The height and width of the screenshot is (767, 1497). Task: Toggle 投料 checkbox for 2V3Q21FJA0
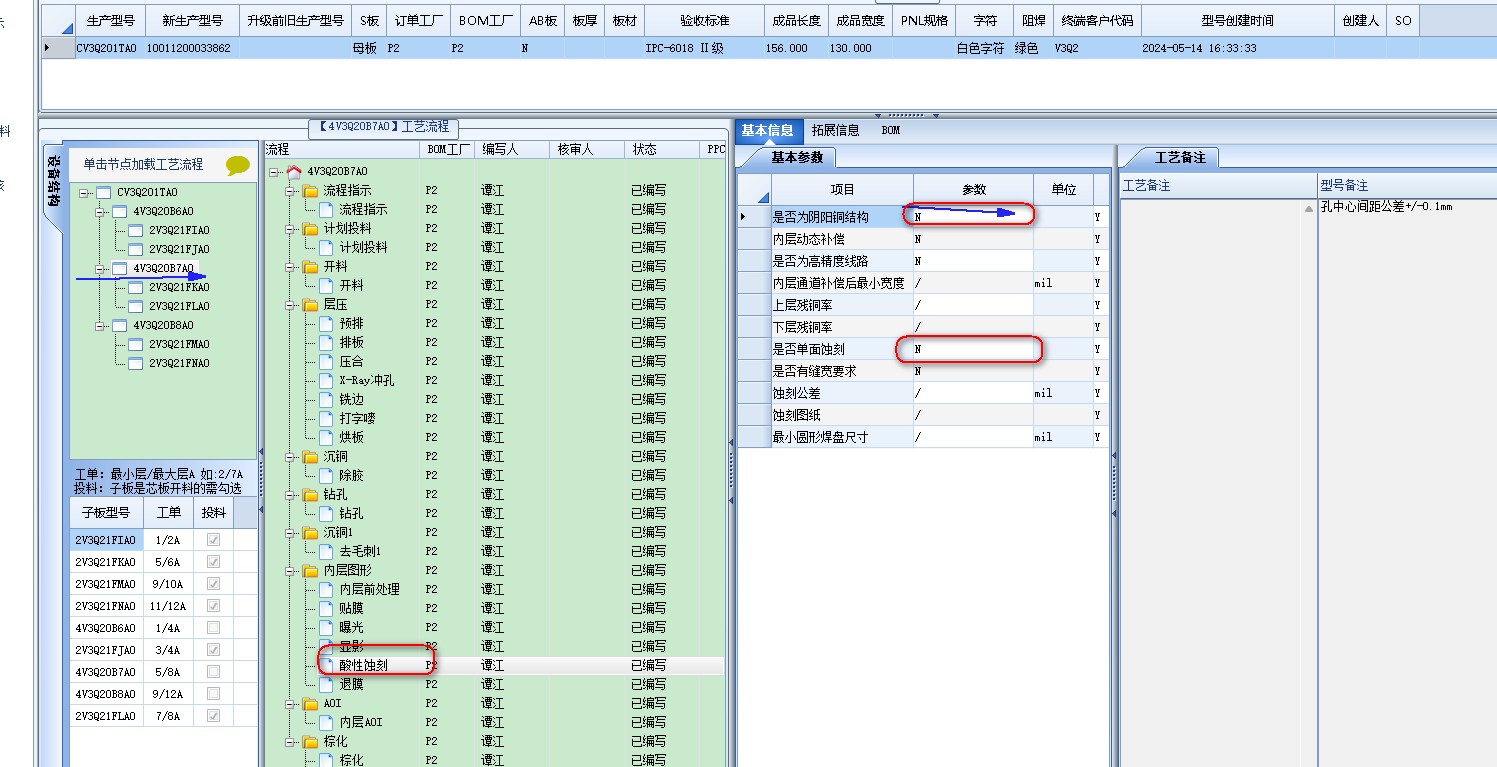coord(213,650)
